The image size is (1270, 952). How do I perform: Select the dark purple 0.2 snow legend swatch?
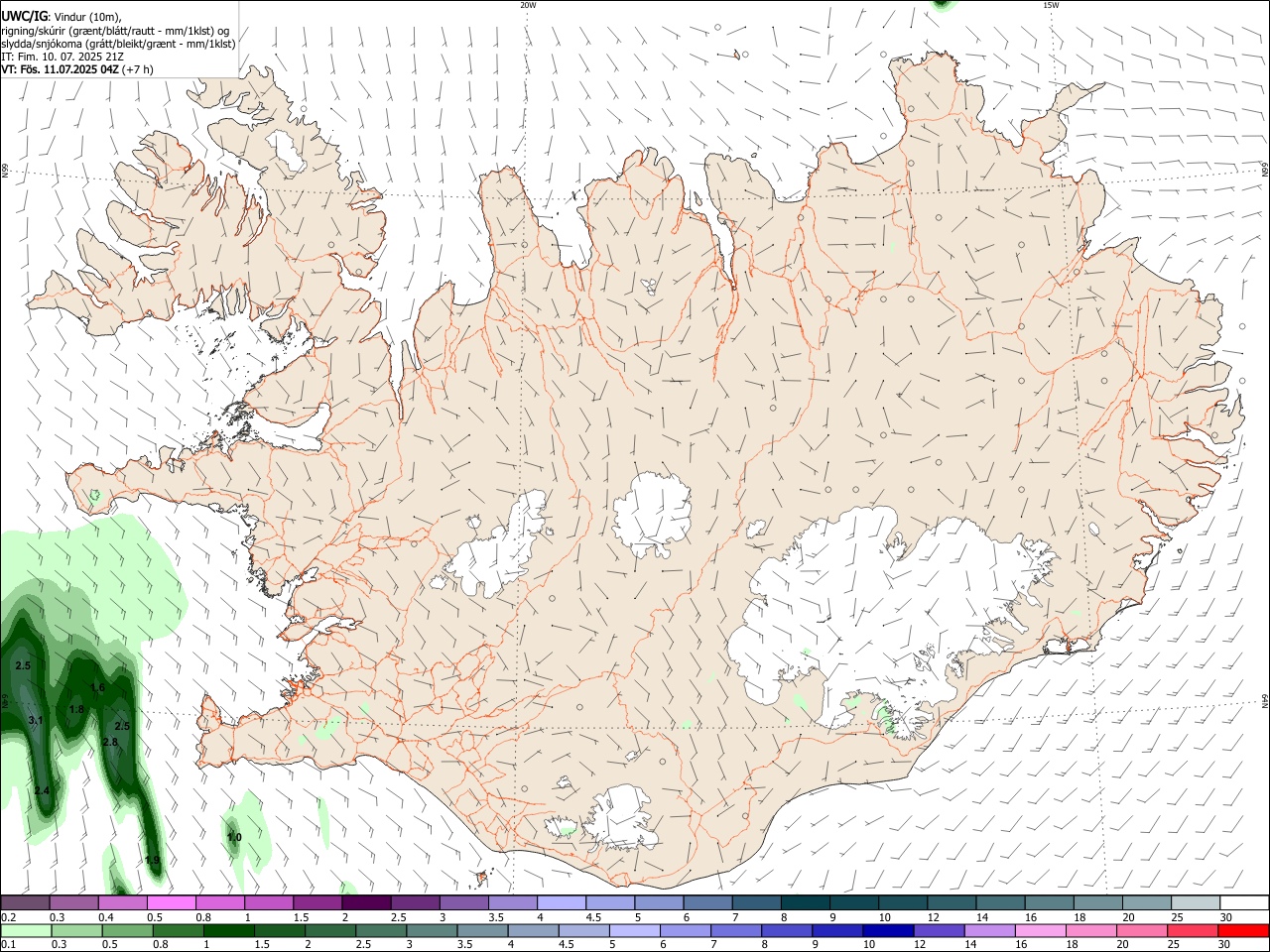point(25,903)
